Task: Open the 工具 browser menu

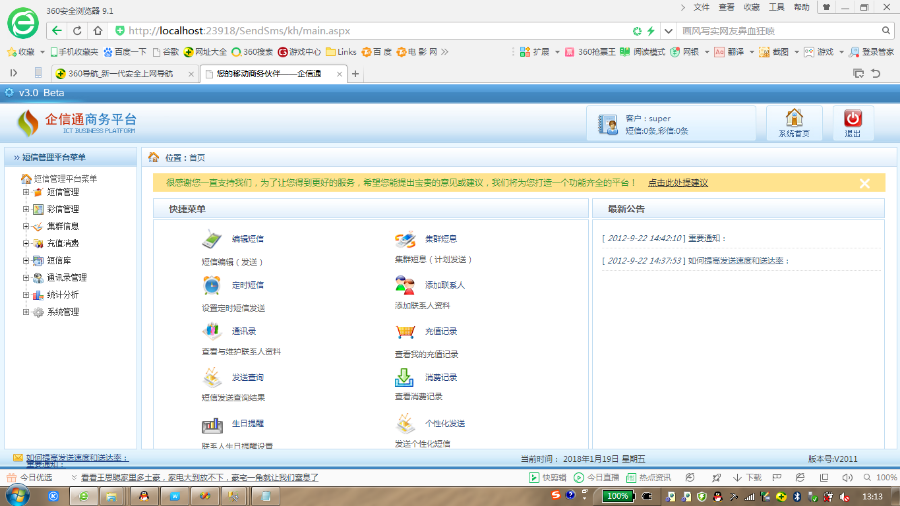Action: pos(777,7)
